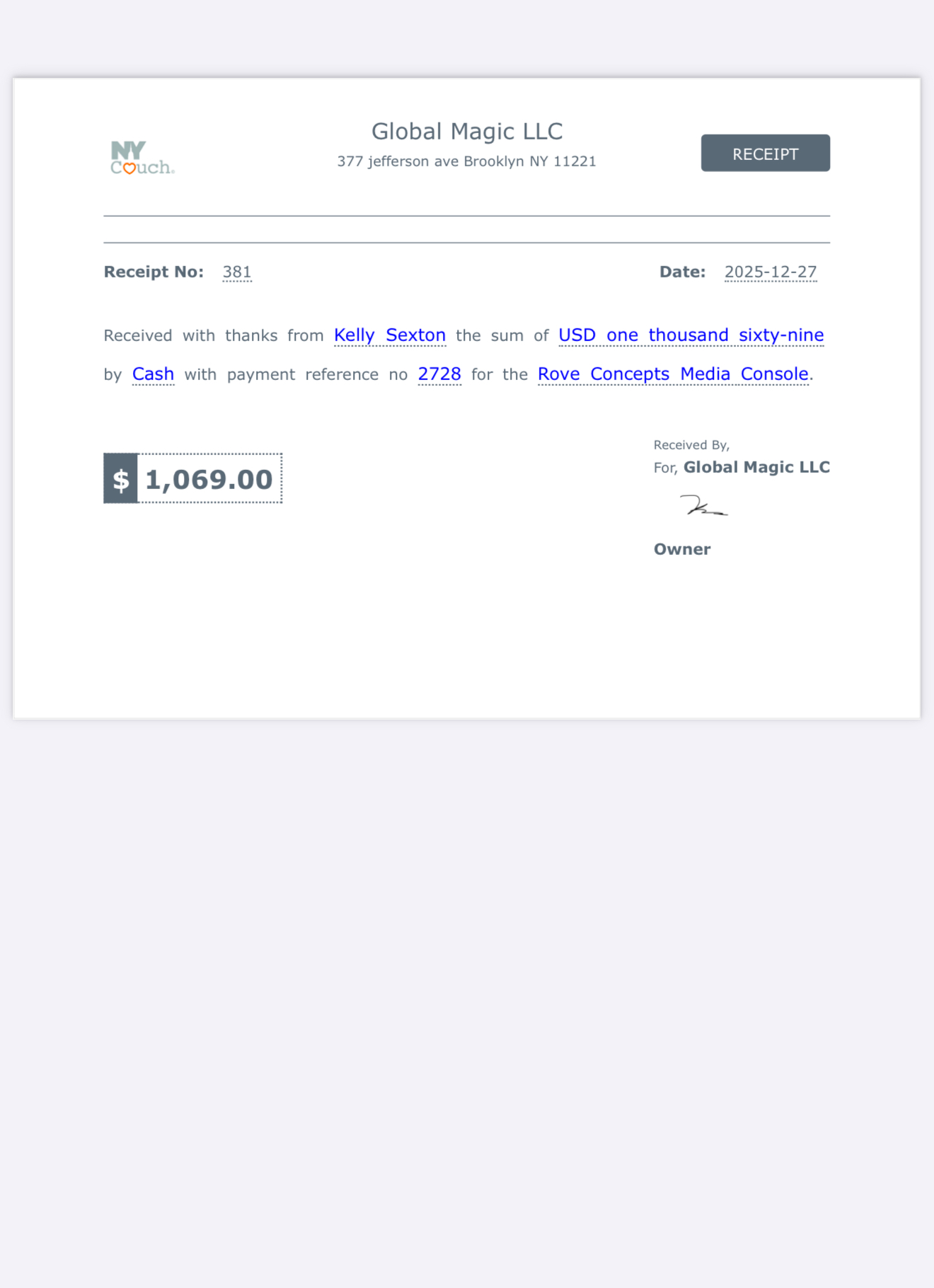
Task: Click bold Global Magic LLC beside For
Action: (x=756, y=468)
